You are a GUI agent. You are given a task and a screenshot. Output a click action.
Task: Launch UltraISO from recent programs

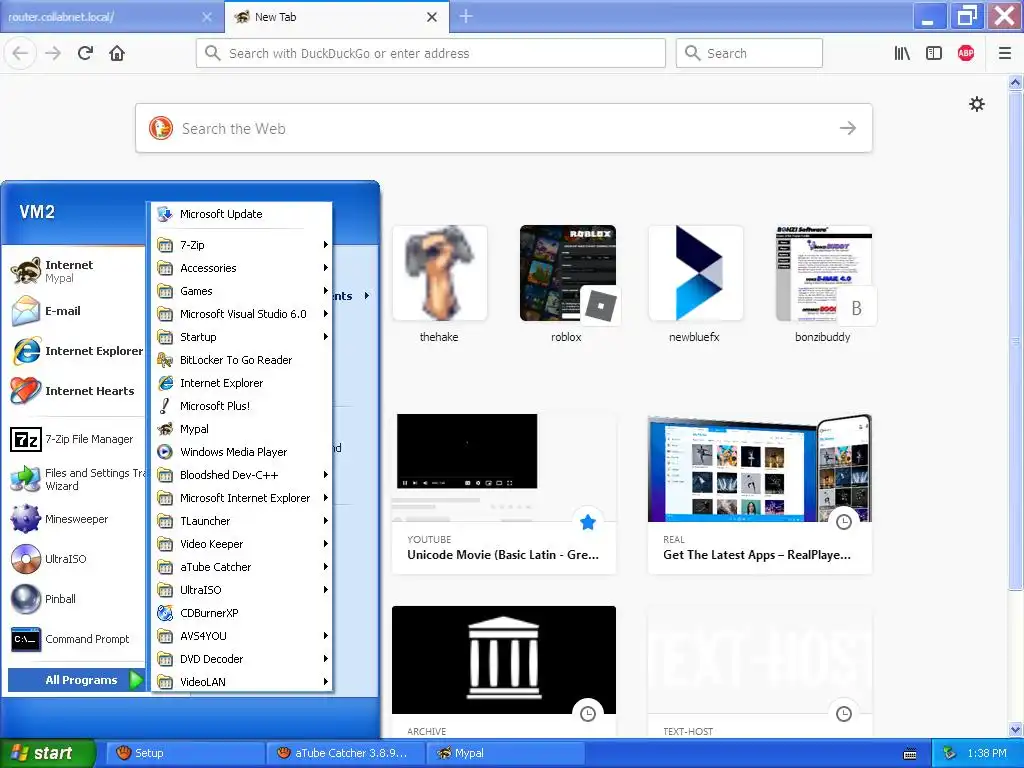tap(76, 559)
